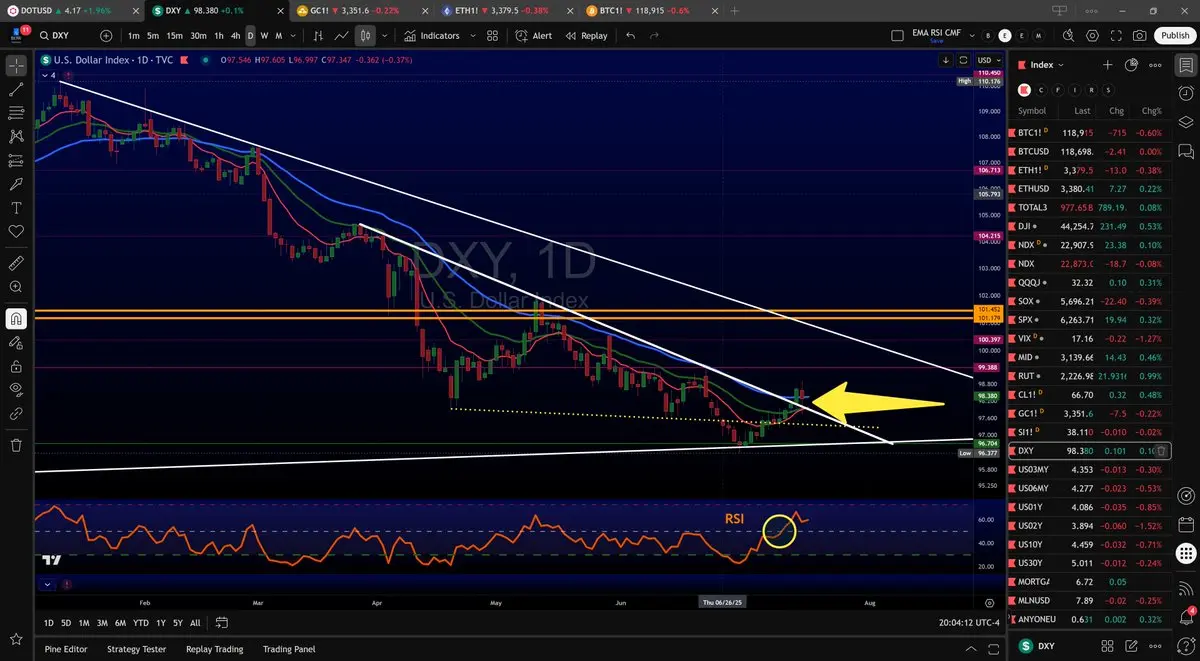Switch to the 15m timeframe

[x=174, y=36]
